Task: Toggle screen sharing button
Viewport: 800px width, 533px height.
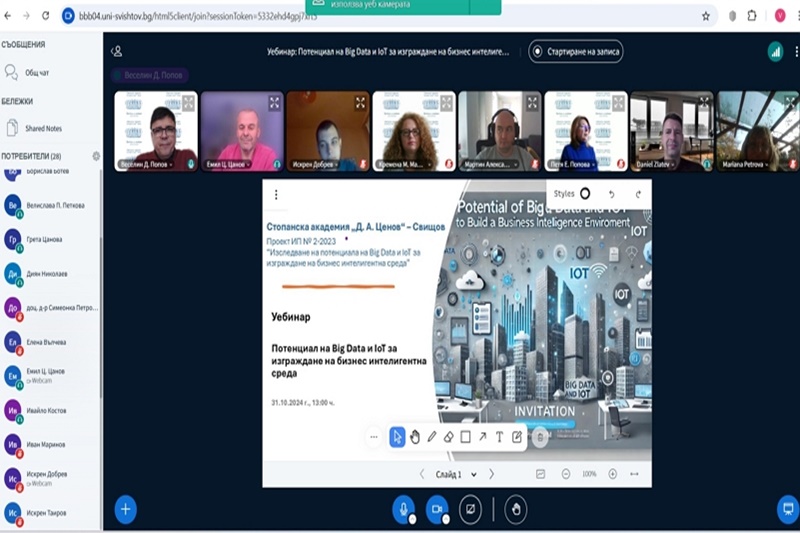Action: point(470,509)
